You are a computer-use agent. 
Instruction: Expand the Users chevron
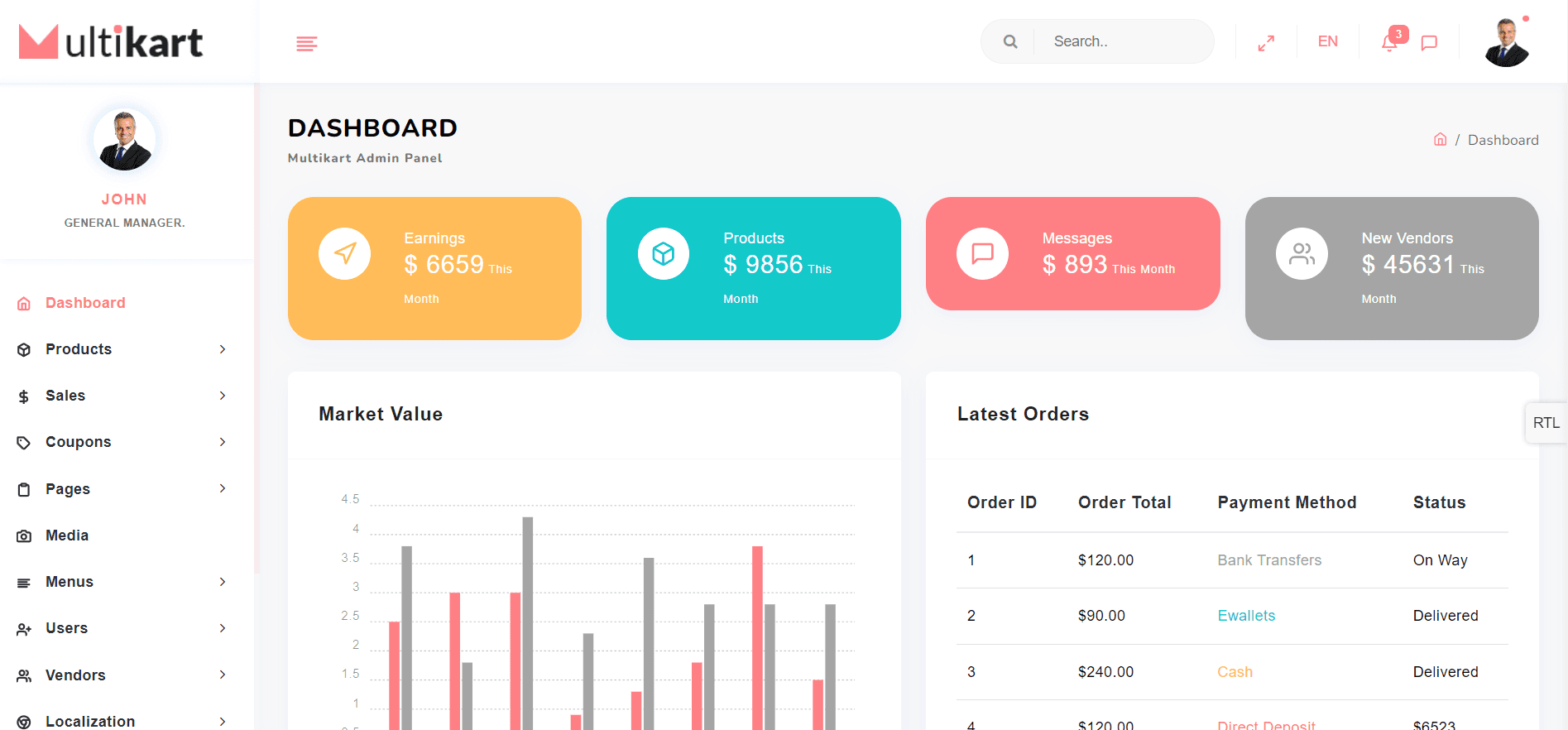(x=223, y=628)
